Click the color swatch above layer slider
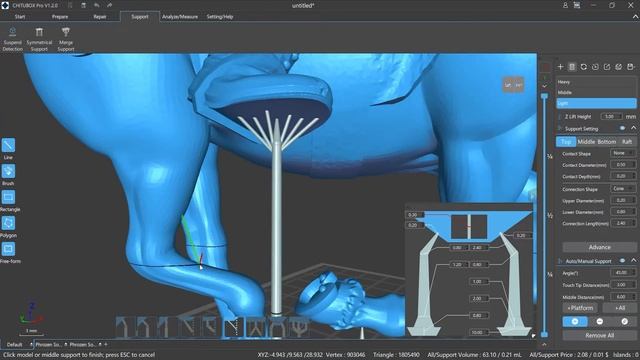Image resolution: width=640 pixels, height=360 pixels. (x=545, y=67)
